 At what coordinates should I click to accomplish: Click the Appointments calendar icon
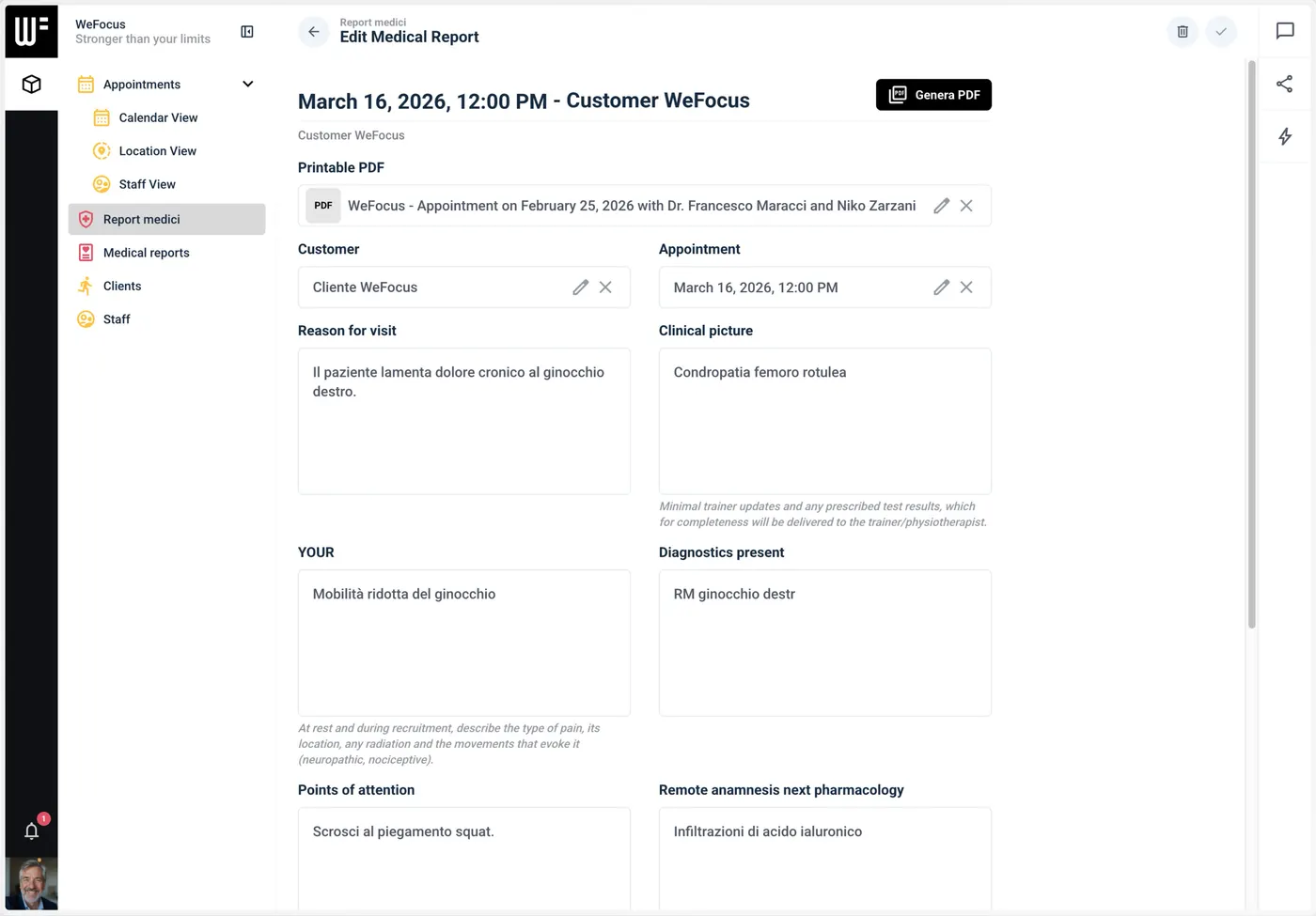click(x=86, y=85)
